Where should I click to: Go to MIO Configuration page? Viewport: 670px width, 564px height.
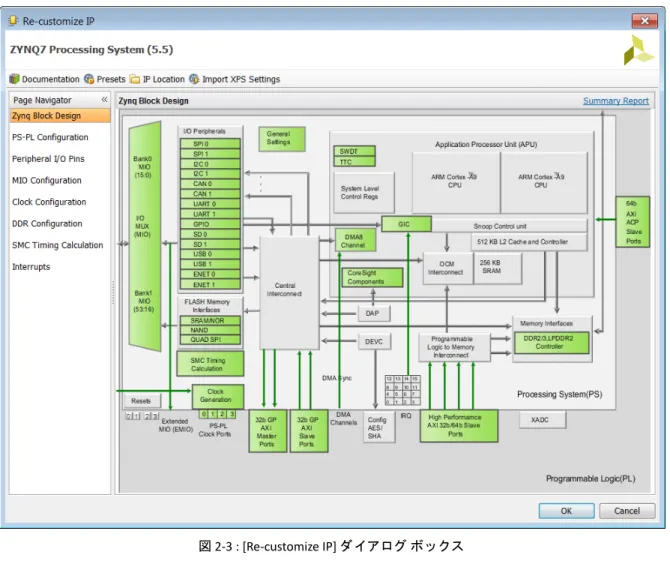point(47,180)
